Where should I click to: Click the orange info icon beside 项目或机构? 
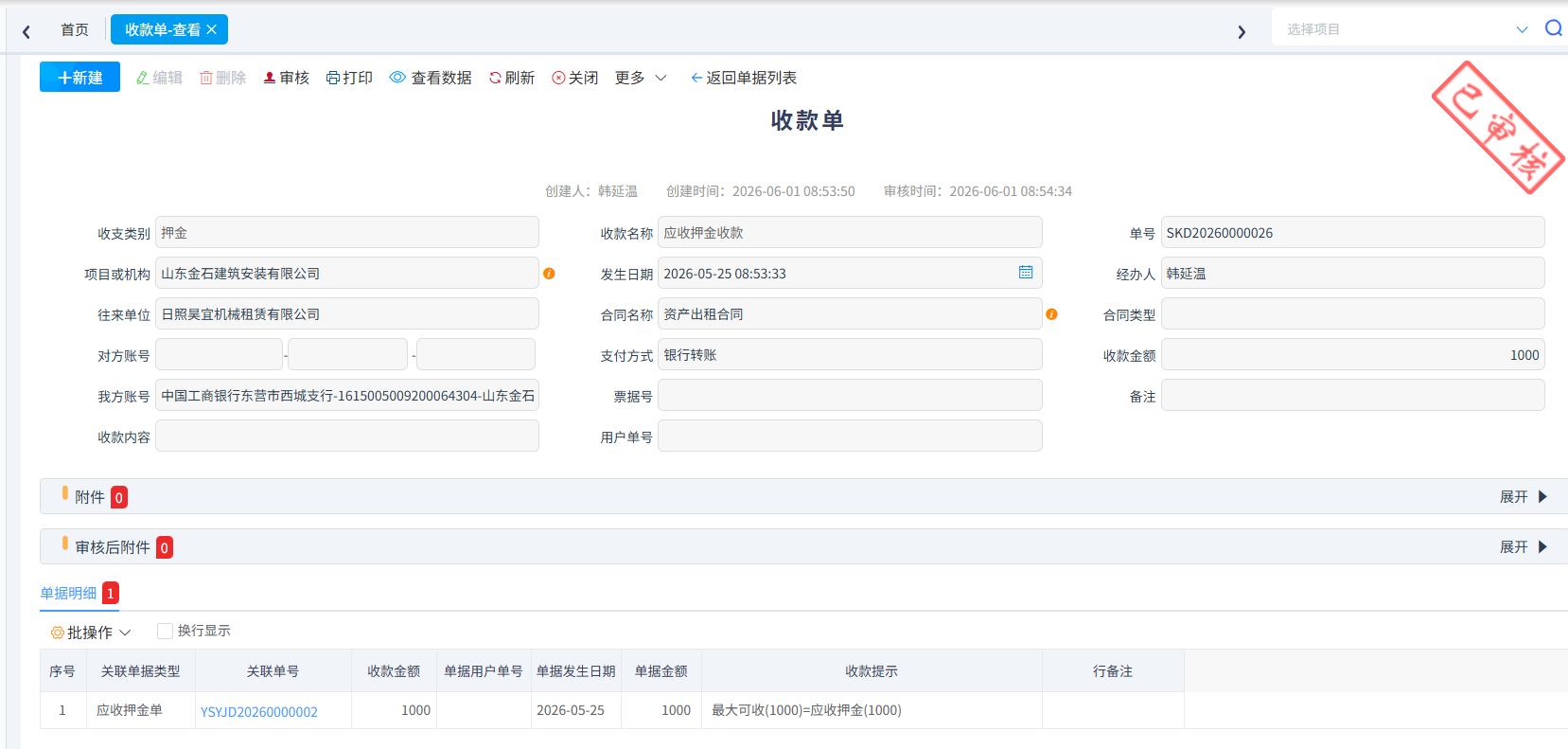549,274
